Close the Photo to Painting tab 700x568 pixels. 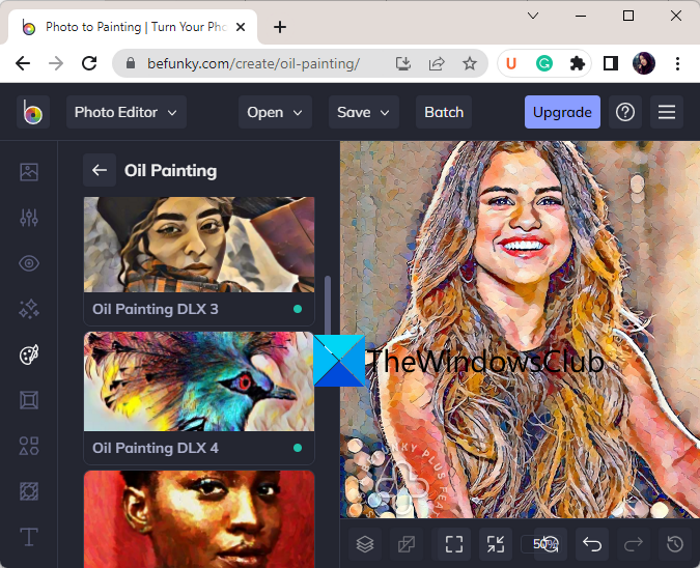point(241,27)
